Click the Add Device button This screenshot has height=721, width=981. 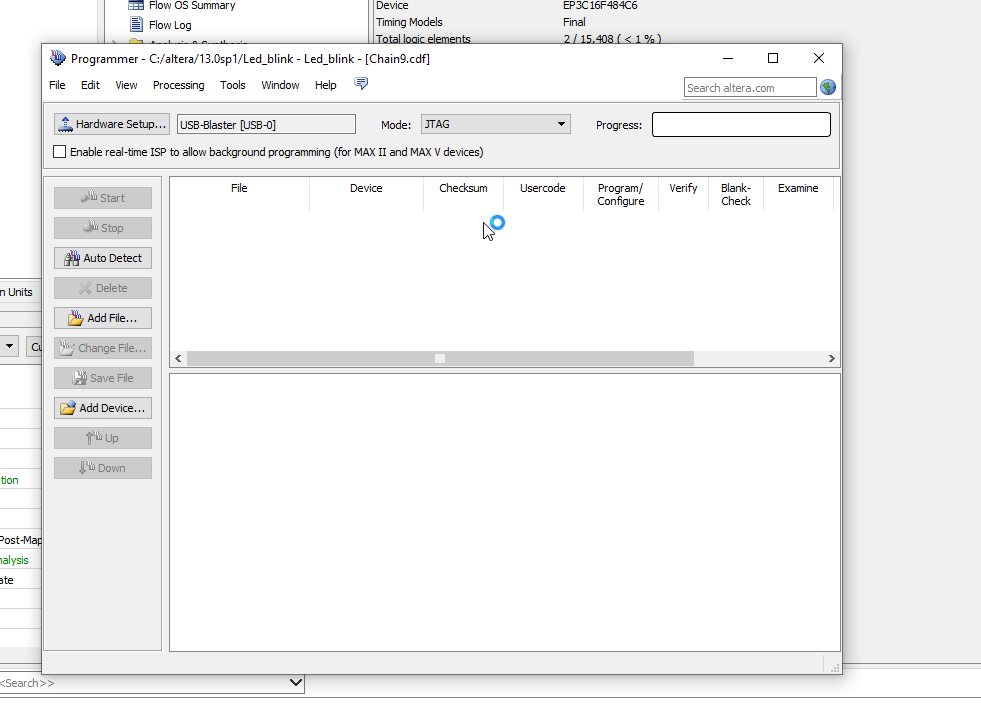(103, 408)
